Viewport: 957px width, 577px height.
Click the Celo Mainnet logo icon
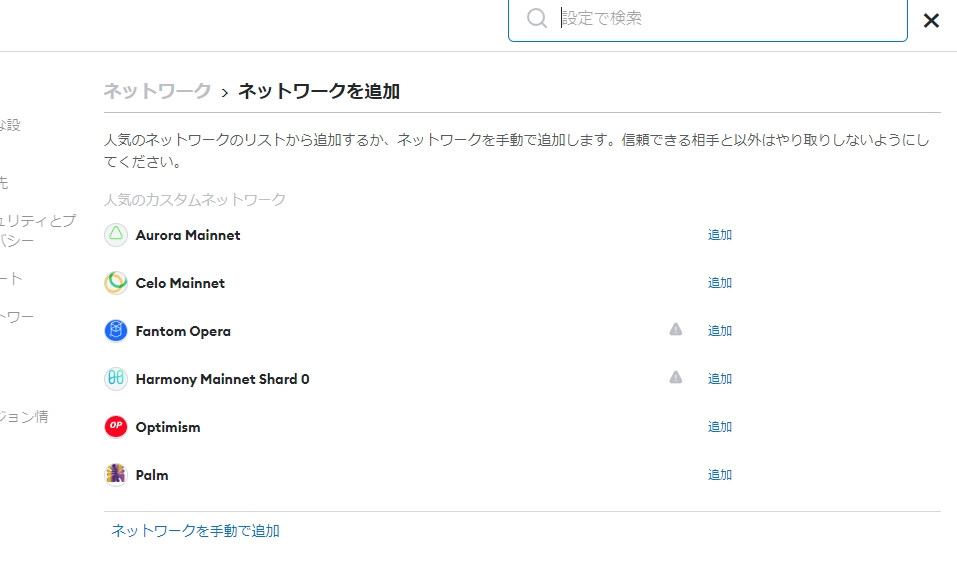point(116,283)
